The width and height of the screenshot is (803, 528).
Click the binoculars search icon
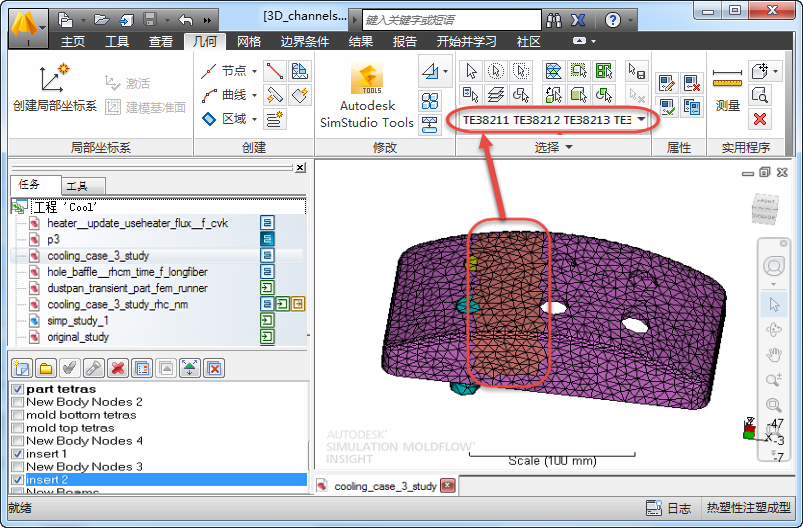coord(554,20)
